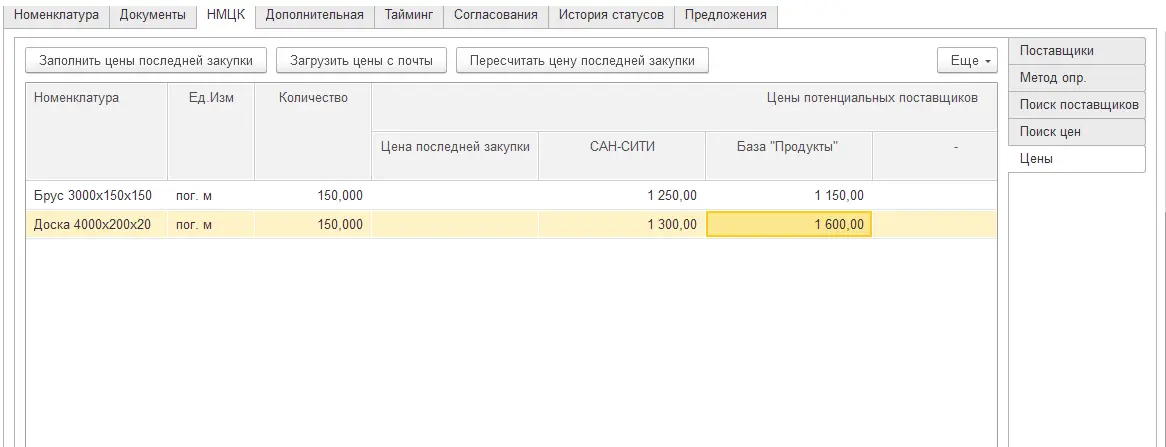Open the Предложения tab
This screenshot has width=1166, height=447.
pyautogui.click(x=726, y=15)
